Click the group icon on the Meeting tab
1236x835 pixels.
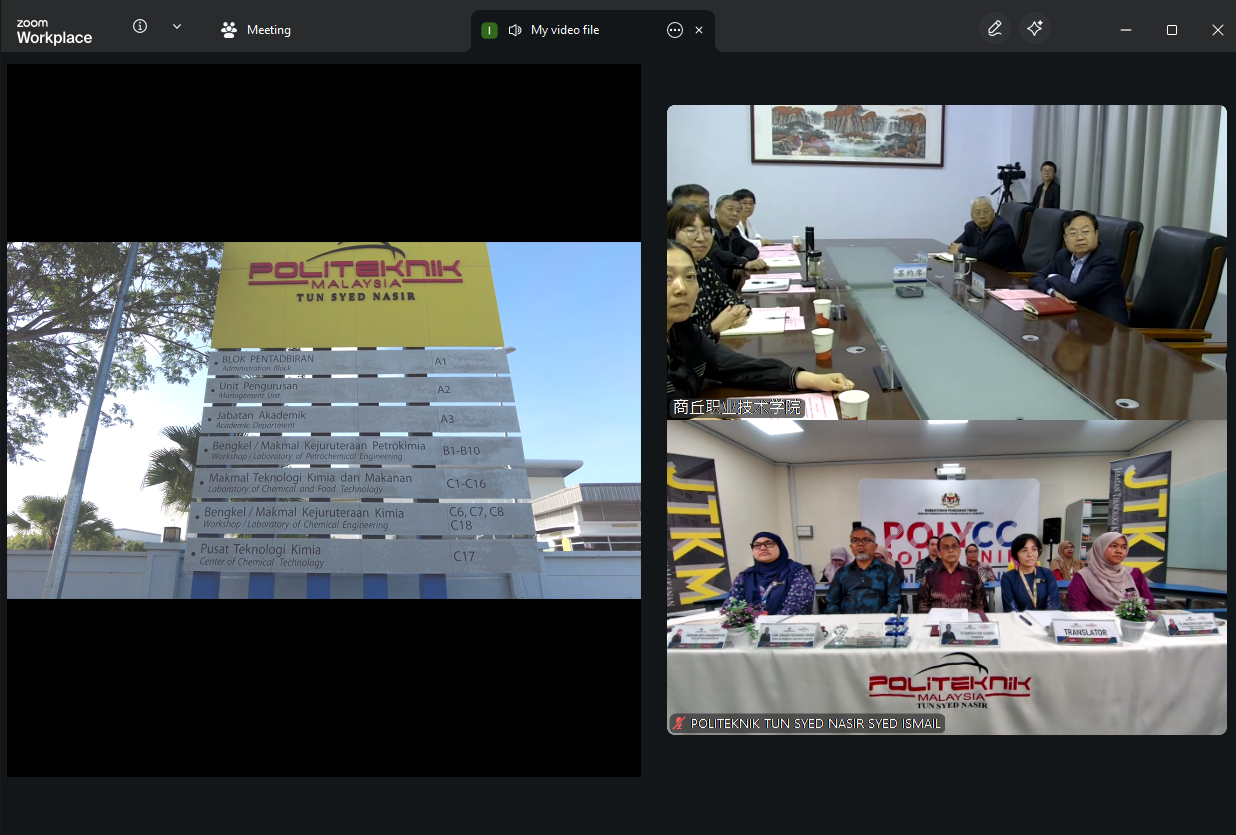point(229,30)
